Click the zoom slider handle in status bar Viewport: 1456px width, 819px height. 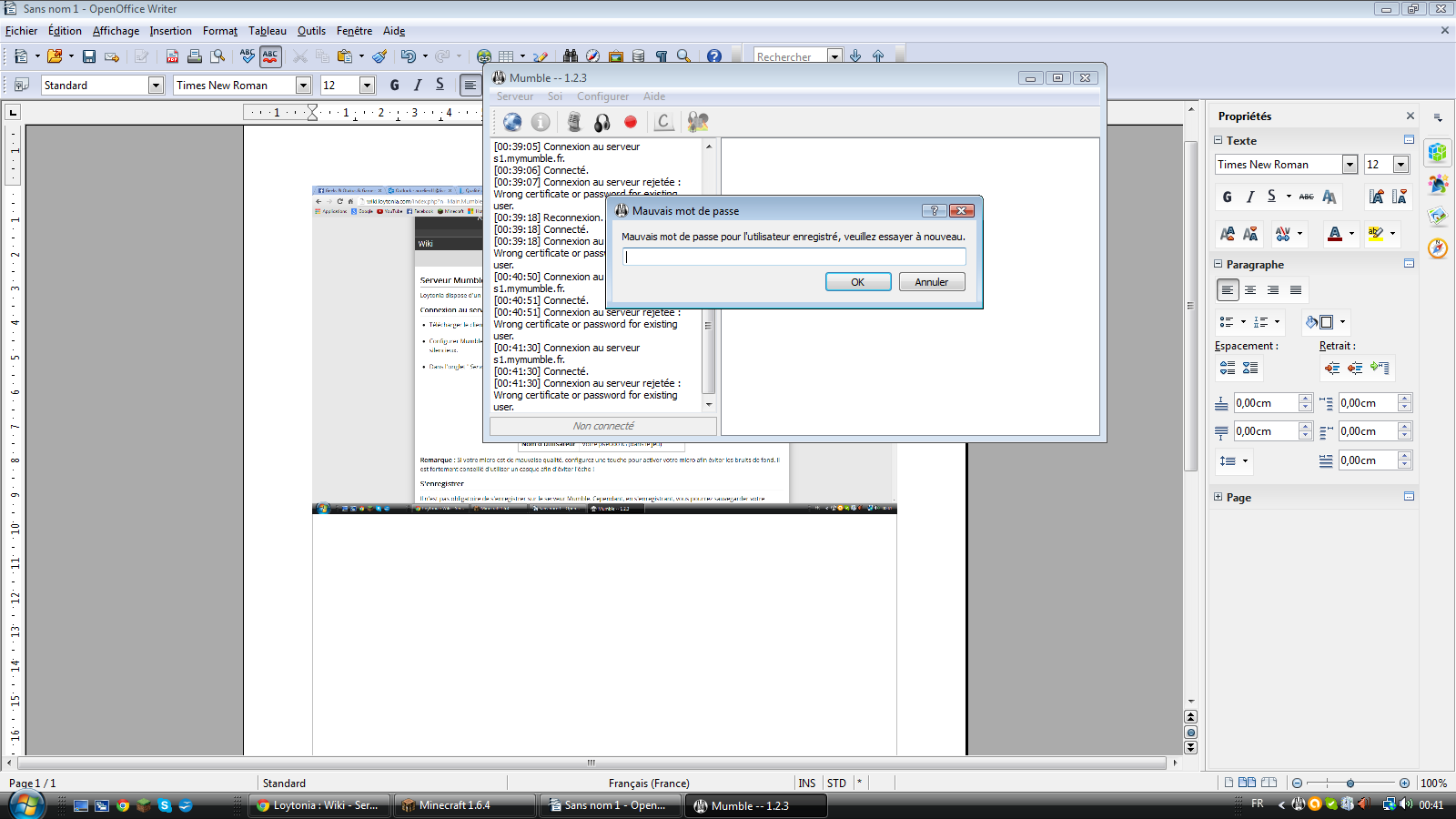(x=1350, y=783)
